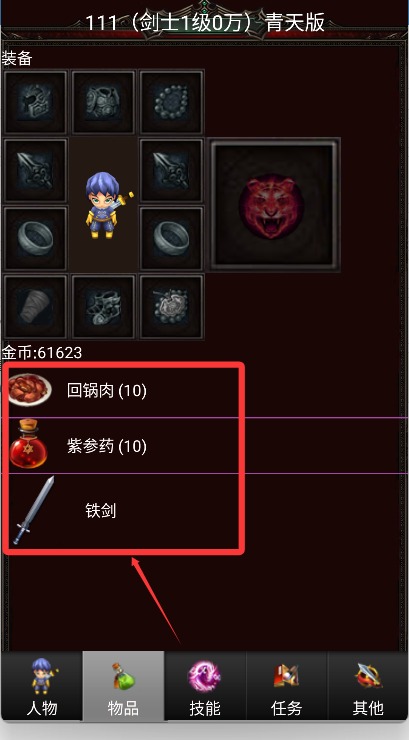The width and height of the screenshot is (409, 740).
Task: Select the helmet equipment slot
Action: [36, 102]
